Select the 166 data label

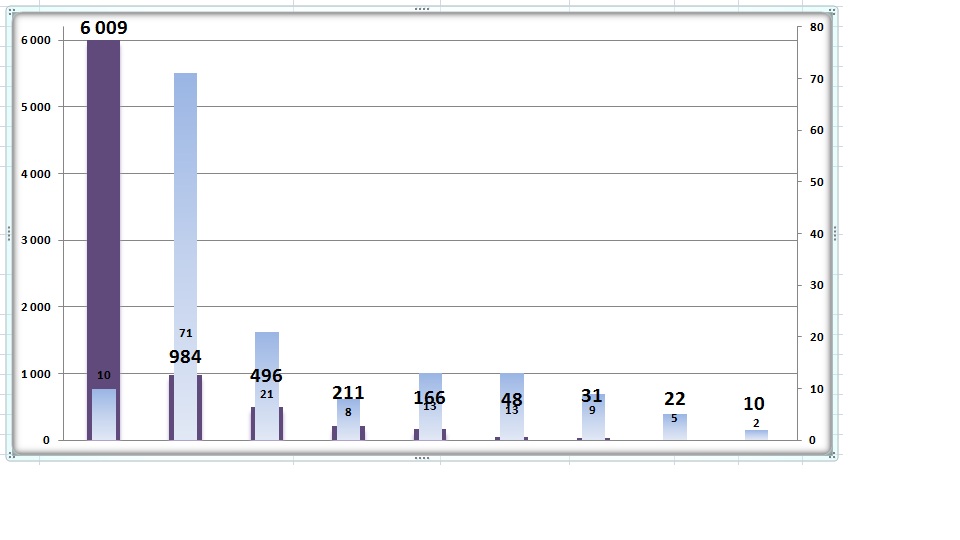(x=429, y=397)
